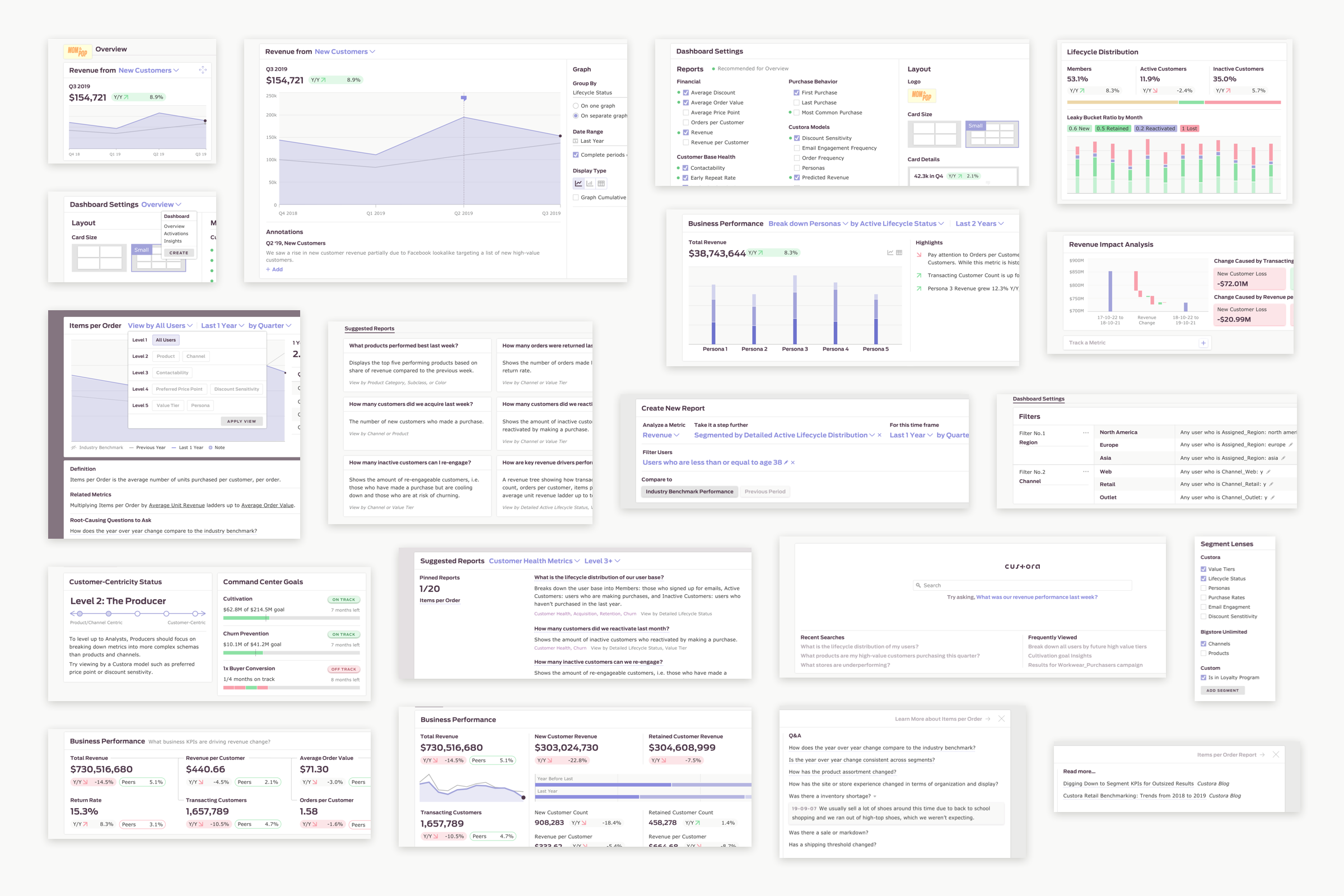This screenshot has width=1344, height=896.
Task: Expand the Customer Health Metrics dropdown
Action: tap(534, 561)
